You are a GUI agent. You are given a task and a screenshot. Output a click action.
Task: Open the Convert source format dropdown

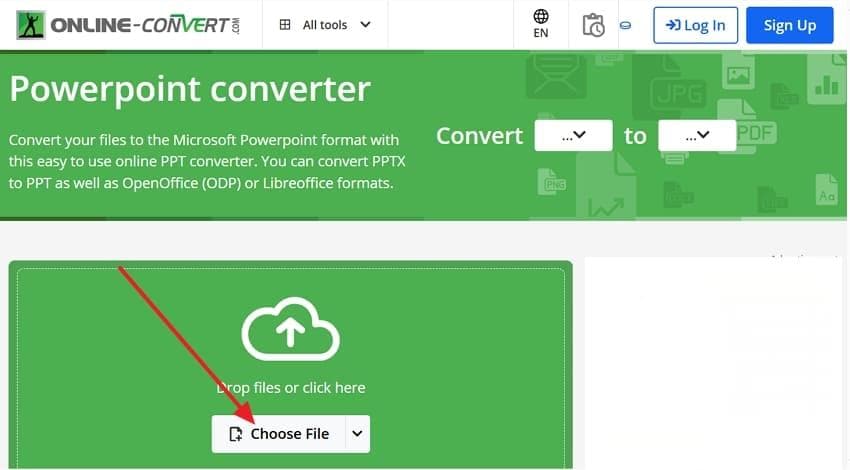pyautogui.click(x=573, y=136)
